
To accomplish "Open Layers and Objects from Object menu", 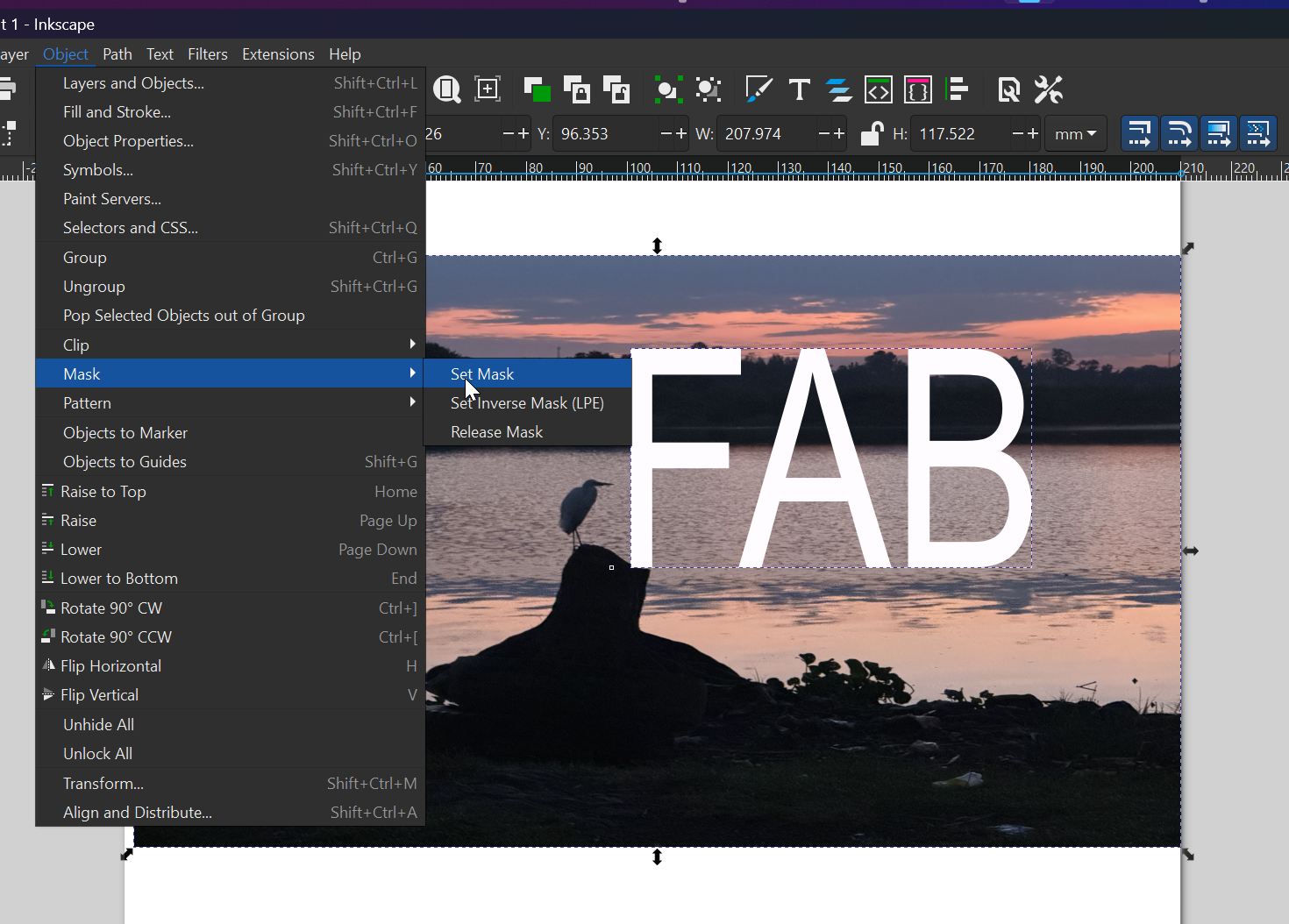I will (231, 83).
